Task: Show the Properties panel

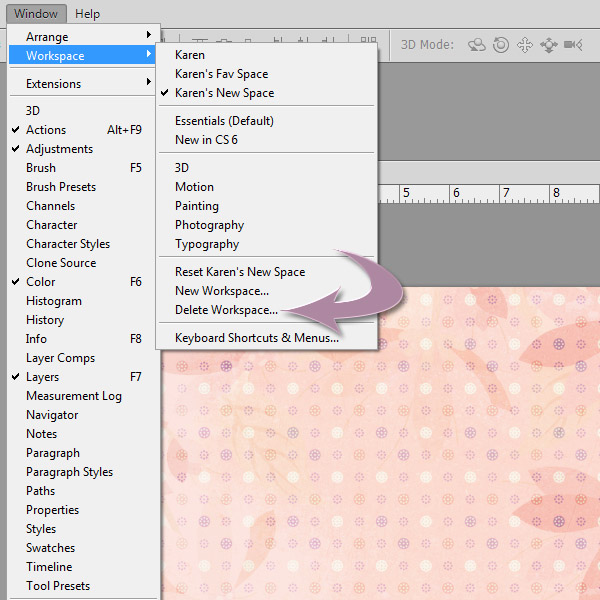Action: (x=81, y=510)
